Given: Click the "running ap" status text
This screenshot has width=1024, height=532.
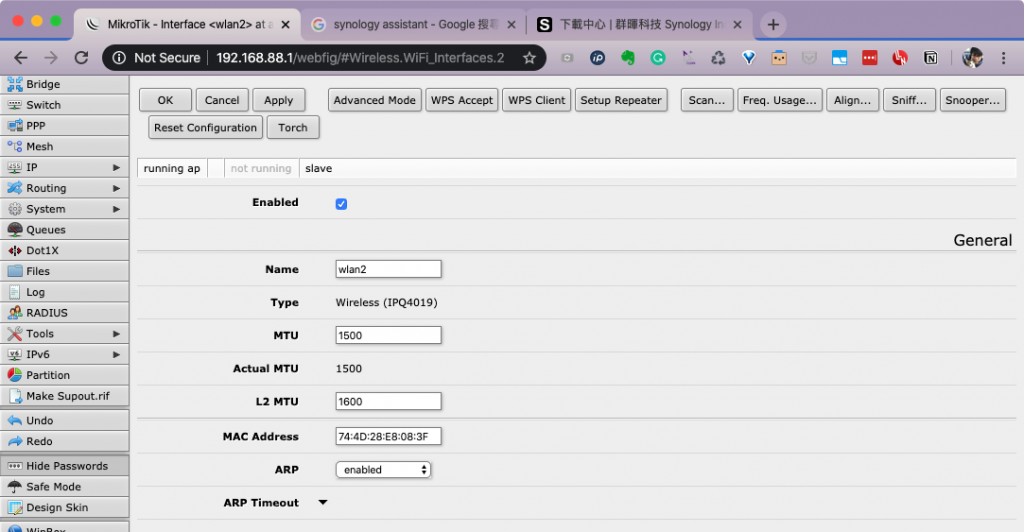Looking at the screenshot, I should [x=172, y=168].
